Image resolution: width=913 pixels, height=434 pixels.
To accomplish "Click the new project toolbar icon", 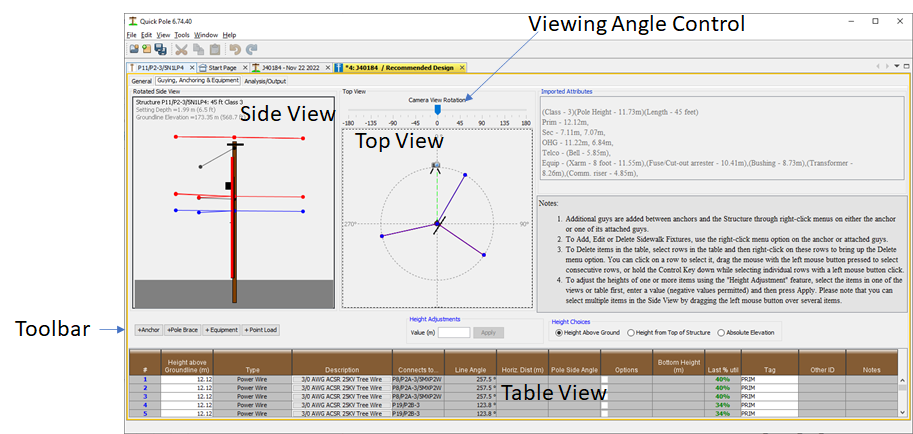I will click(x=146, y=50).
